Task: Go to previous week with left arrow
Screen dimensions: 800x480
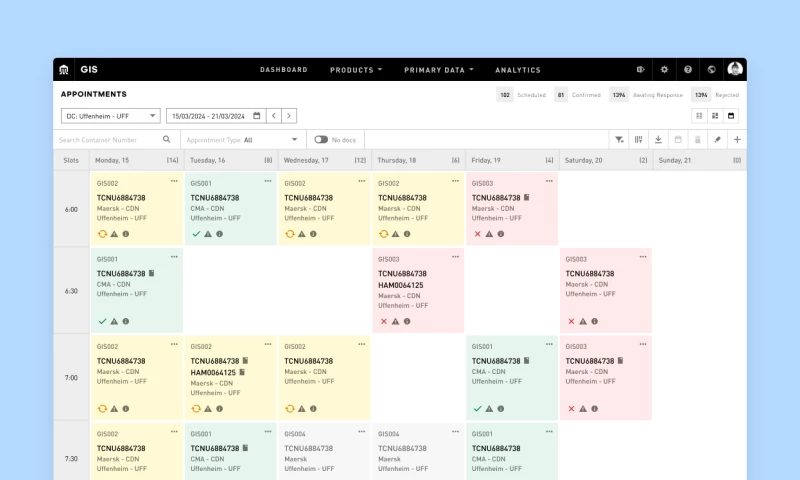Action: (x=274, y=116)
